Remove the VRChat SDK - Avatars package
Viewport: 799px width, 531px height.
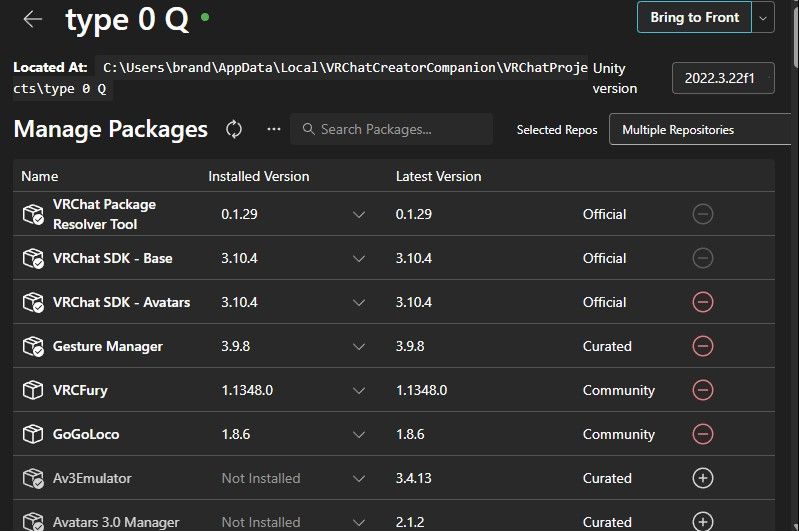(x=703, y=302)
